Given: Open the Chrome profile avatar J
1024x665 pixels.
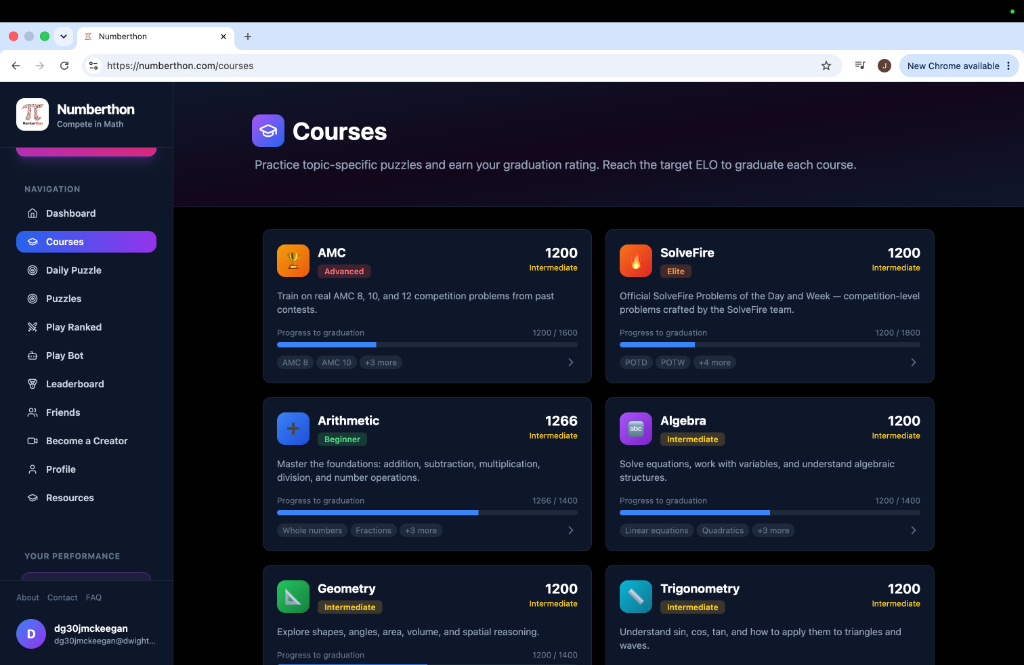Looking at the screenshot, I should pos(884,65).
